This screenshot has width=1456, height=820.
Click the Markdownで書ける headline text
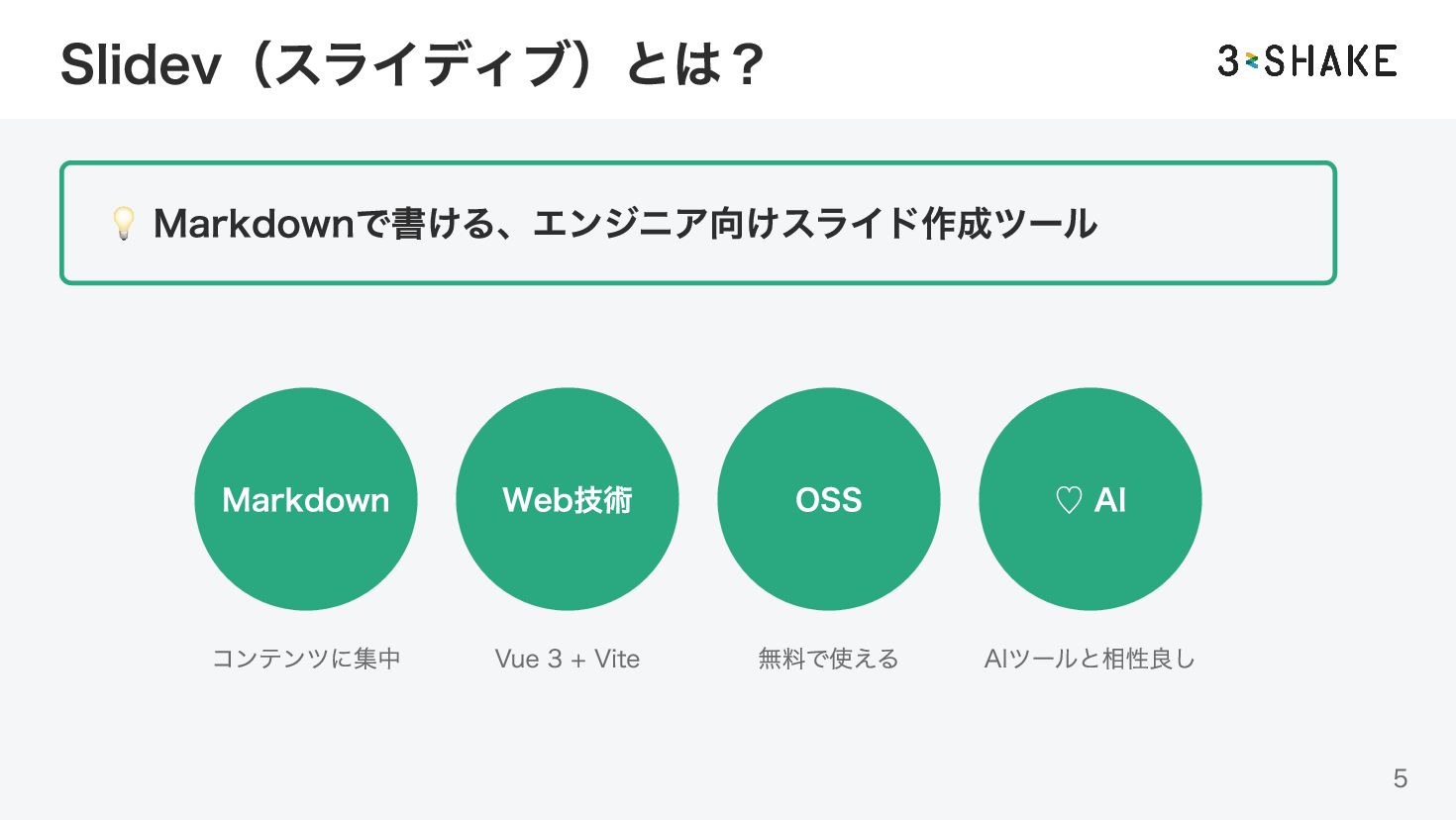(x=625, y=224)
